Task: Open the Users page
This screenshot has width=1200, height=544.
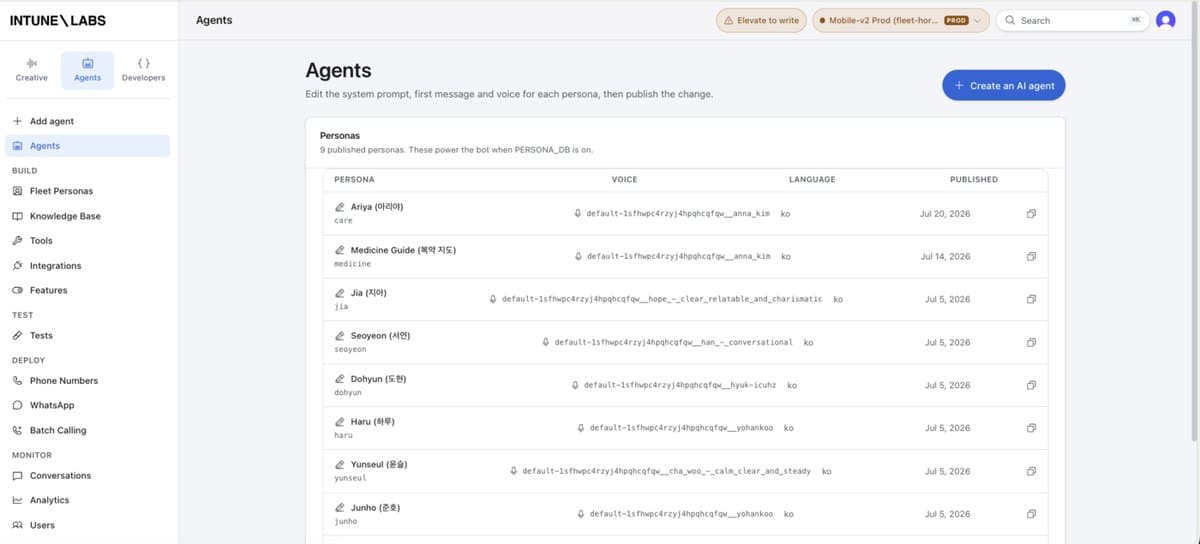Action: pos(42,525)
